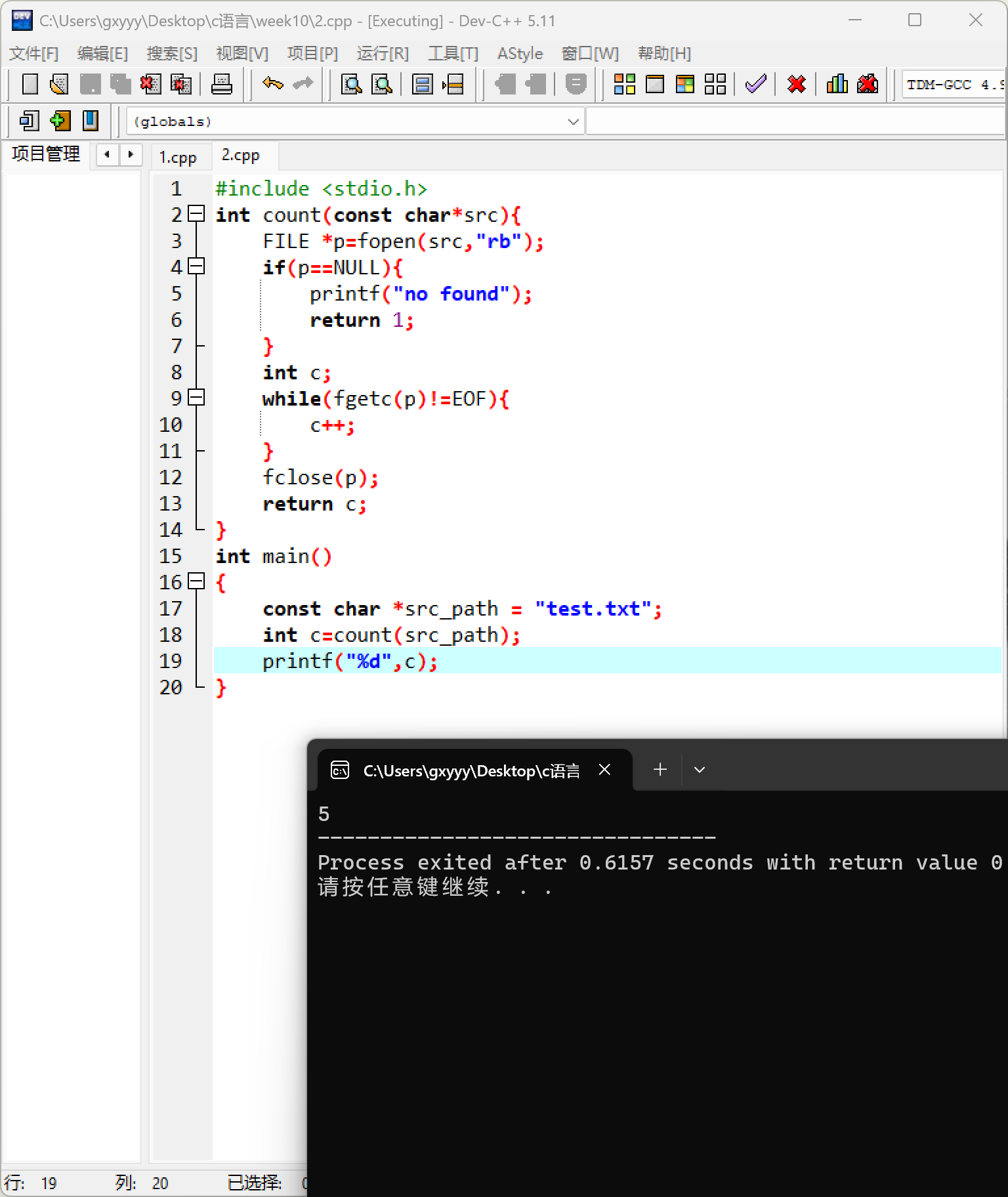Click line number 19 in the gutter
This screenshot has width=1008, height=1197.
pyautogui.click(x=171, y=661)
